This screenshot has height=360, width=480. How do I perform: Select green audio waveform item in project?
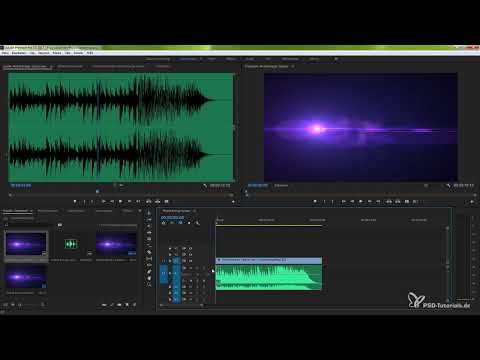tap(71, 244)
